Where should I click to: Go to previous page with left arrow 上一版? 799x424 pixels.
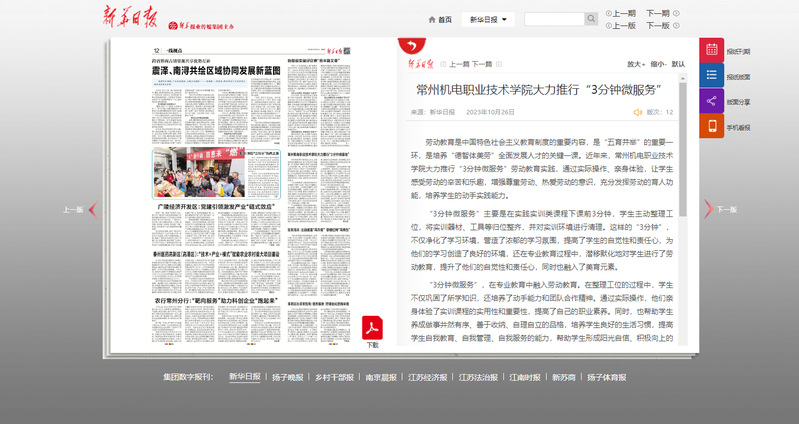(x=80, y=209)
